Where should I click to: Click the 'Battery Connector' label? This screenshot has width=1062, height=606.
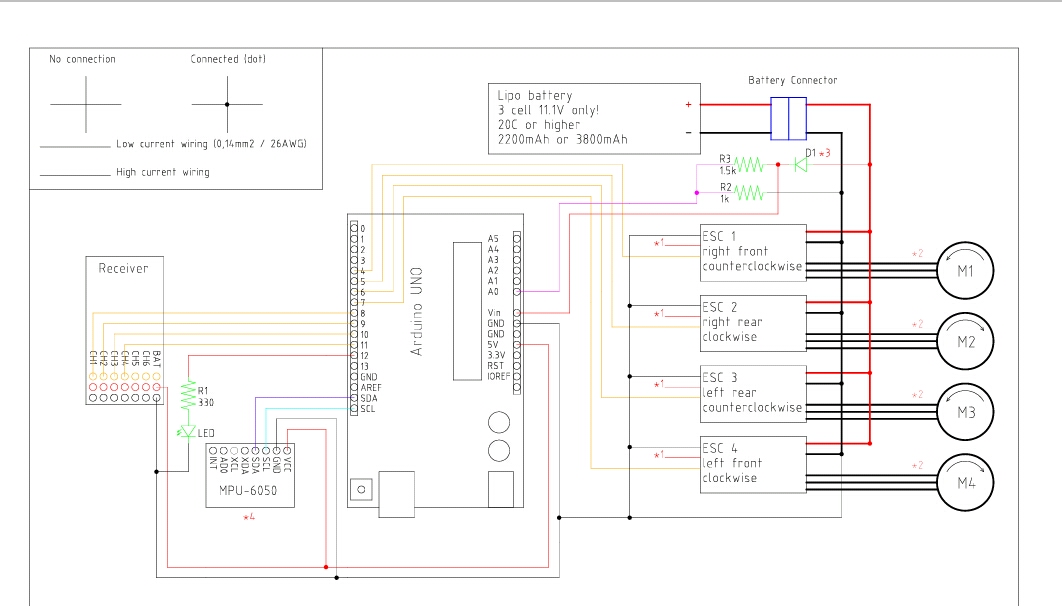(792, 80)
